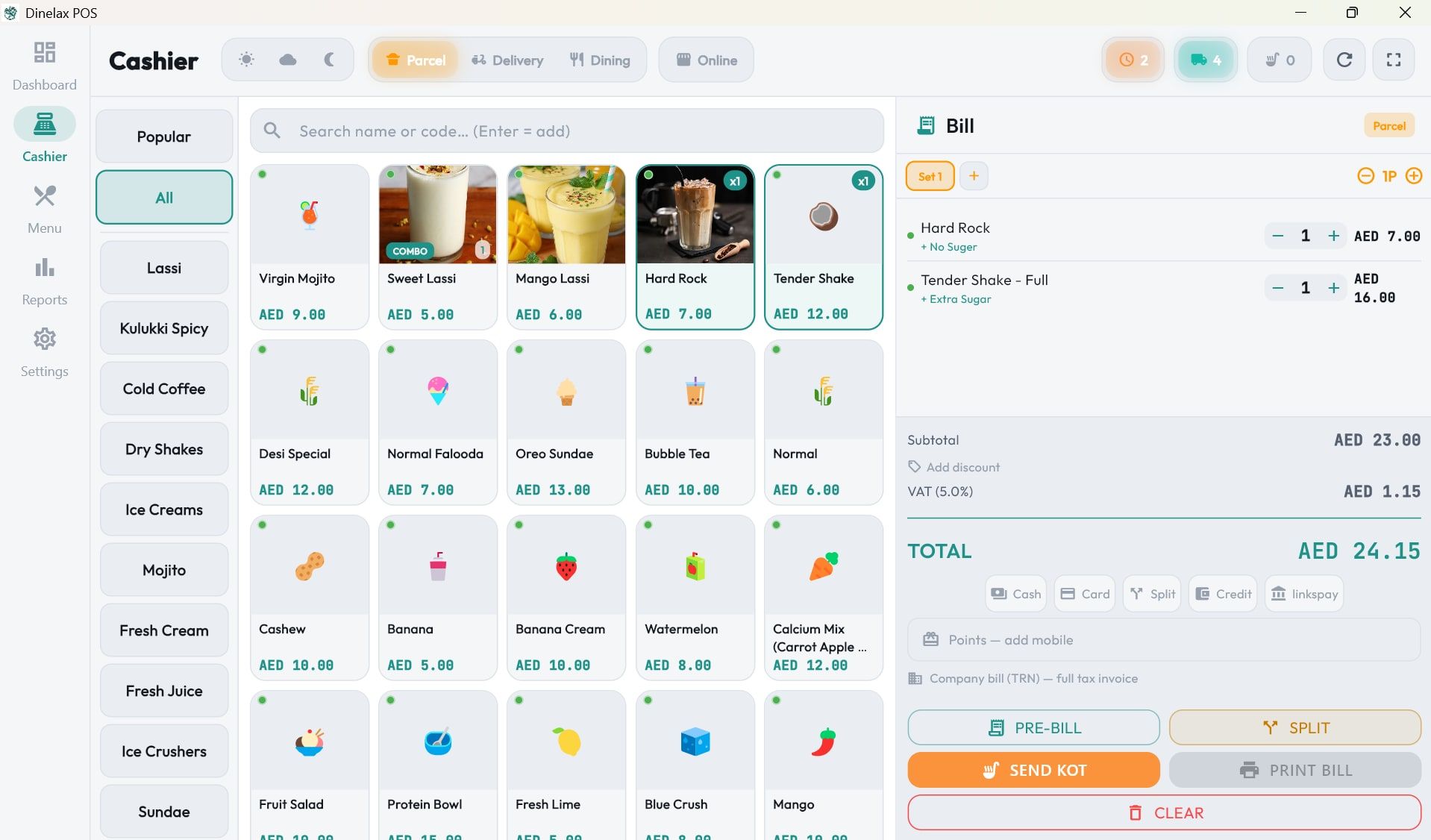Decrease Hard Rock quantity

1278,236
